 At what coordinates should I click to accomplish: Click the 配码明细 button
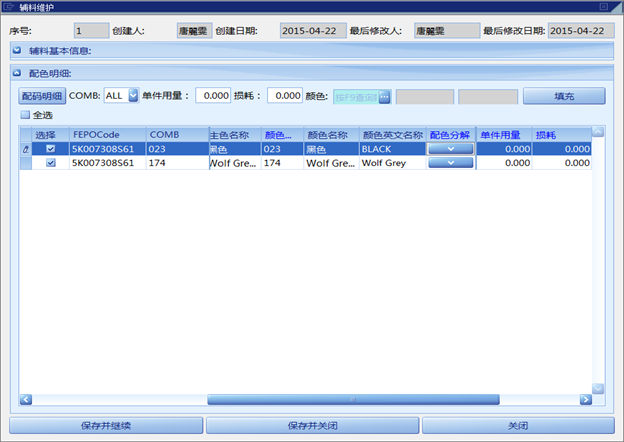coord(41,96)
